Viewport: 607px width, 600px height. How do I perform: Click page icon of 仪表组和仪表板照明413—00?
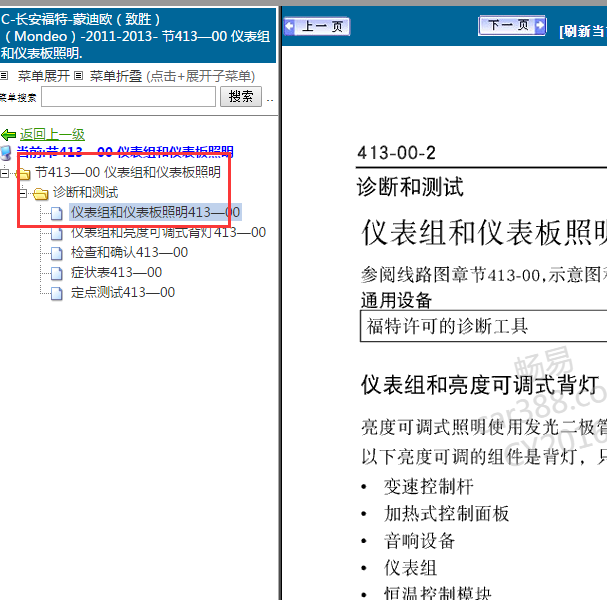(57, 213)
